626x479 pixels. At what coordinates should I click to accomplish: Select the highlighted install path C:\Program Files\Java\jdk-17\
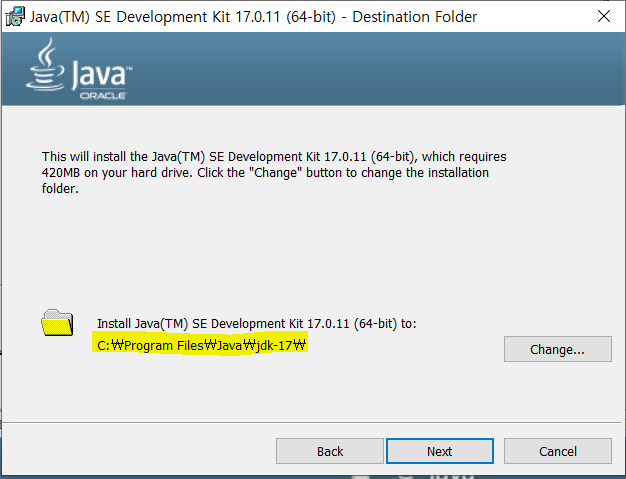(201, 345)
